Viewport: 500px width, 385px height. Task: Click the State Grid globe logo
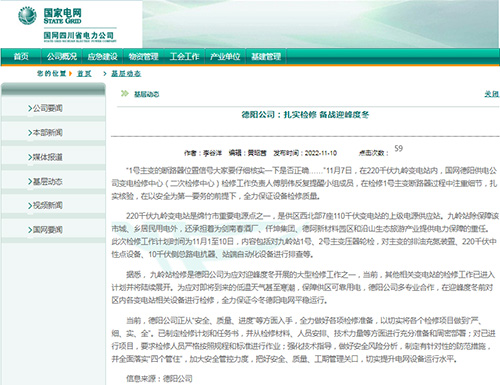[27, 15]
